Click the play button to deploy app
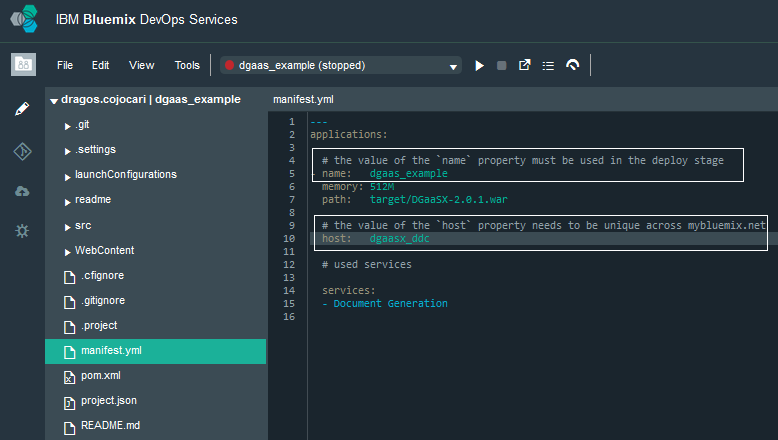Image resolution: width=778 pixels, height=440 pixels. [x=479, y=65]
